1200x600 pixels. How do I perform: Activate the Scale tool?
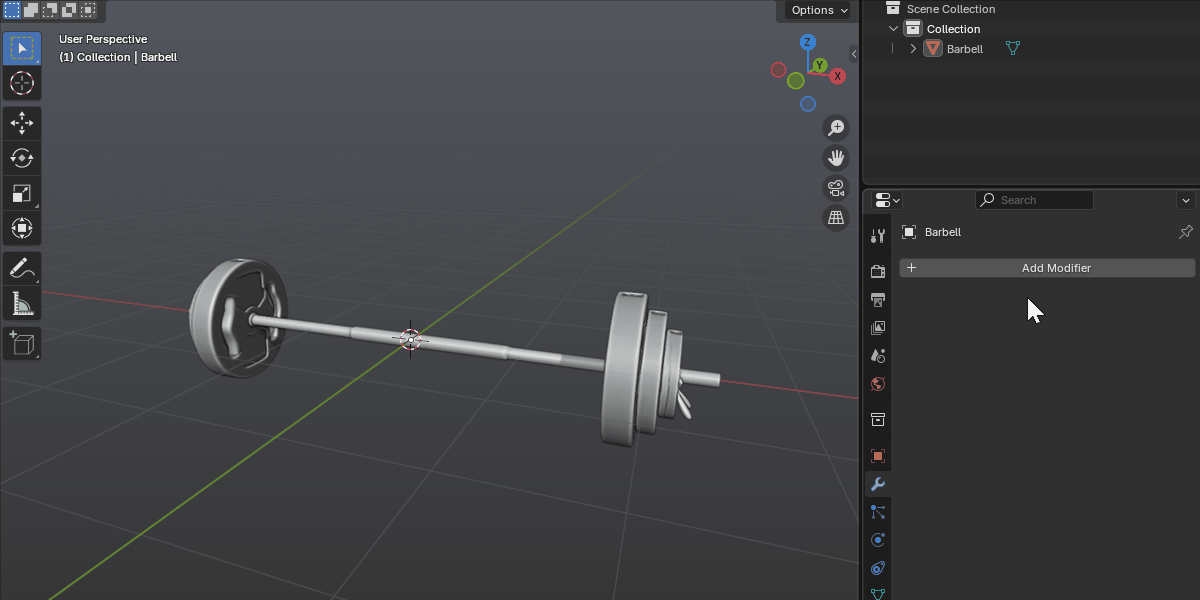[x=21, y=193]
